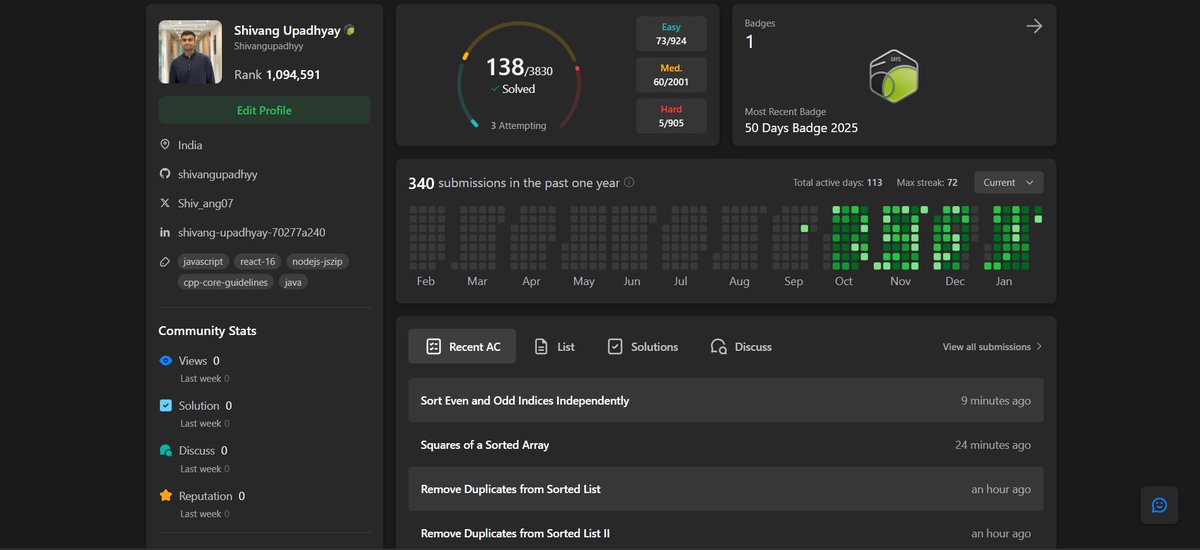
Task: Click the react-16 skill tag
Action: pyautogui.click(x=258, y=261)
